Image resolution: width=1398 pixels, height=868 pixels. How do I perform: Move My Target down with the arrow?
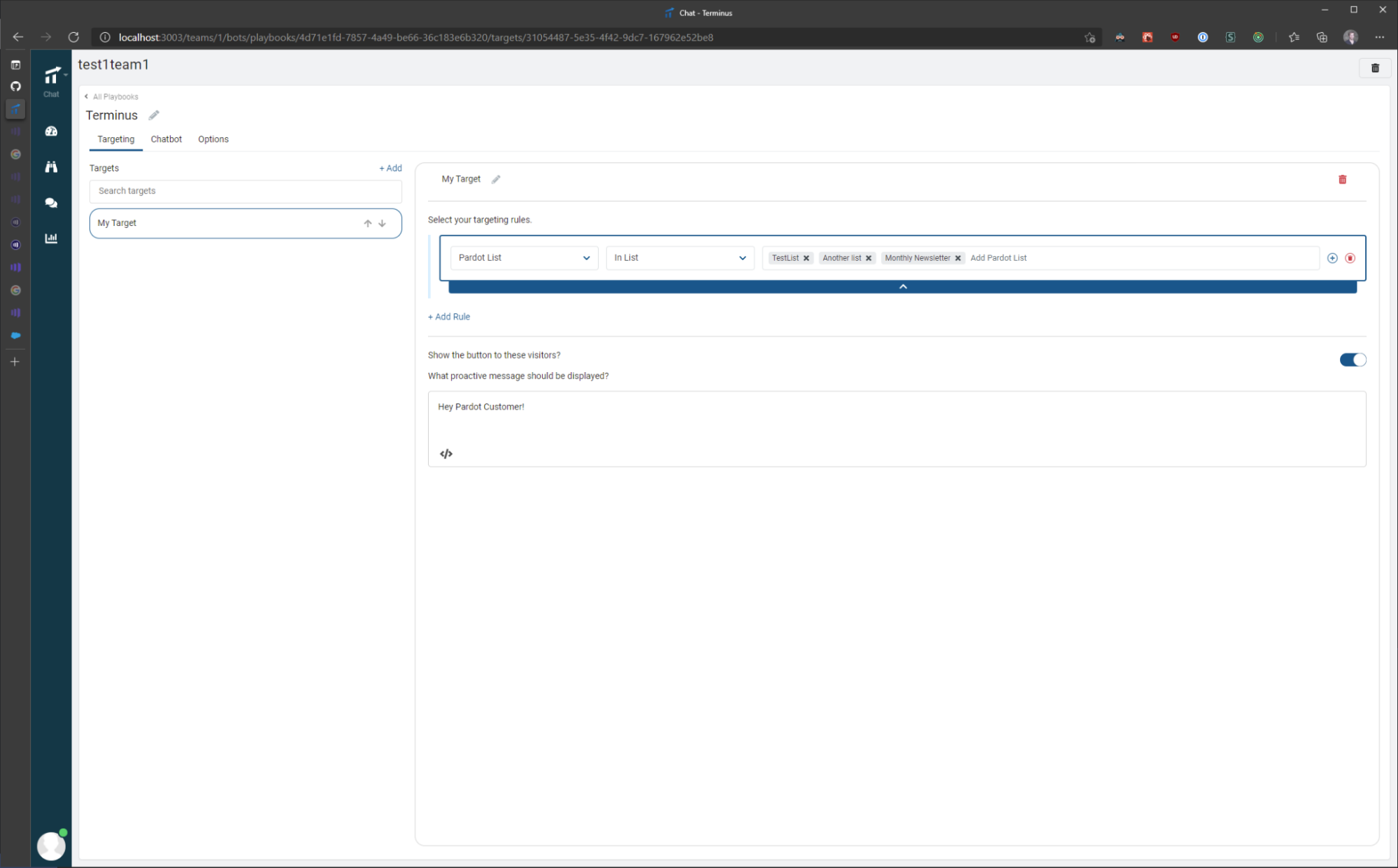382,223
